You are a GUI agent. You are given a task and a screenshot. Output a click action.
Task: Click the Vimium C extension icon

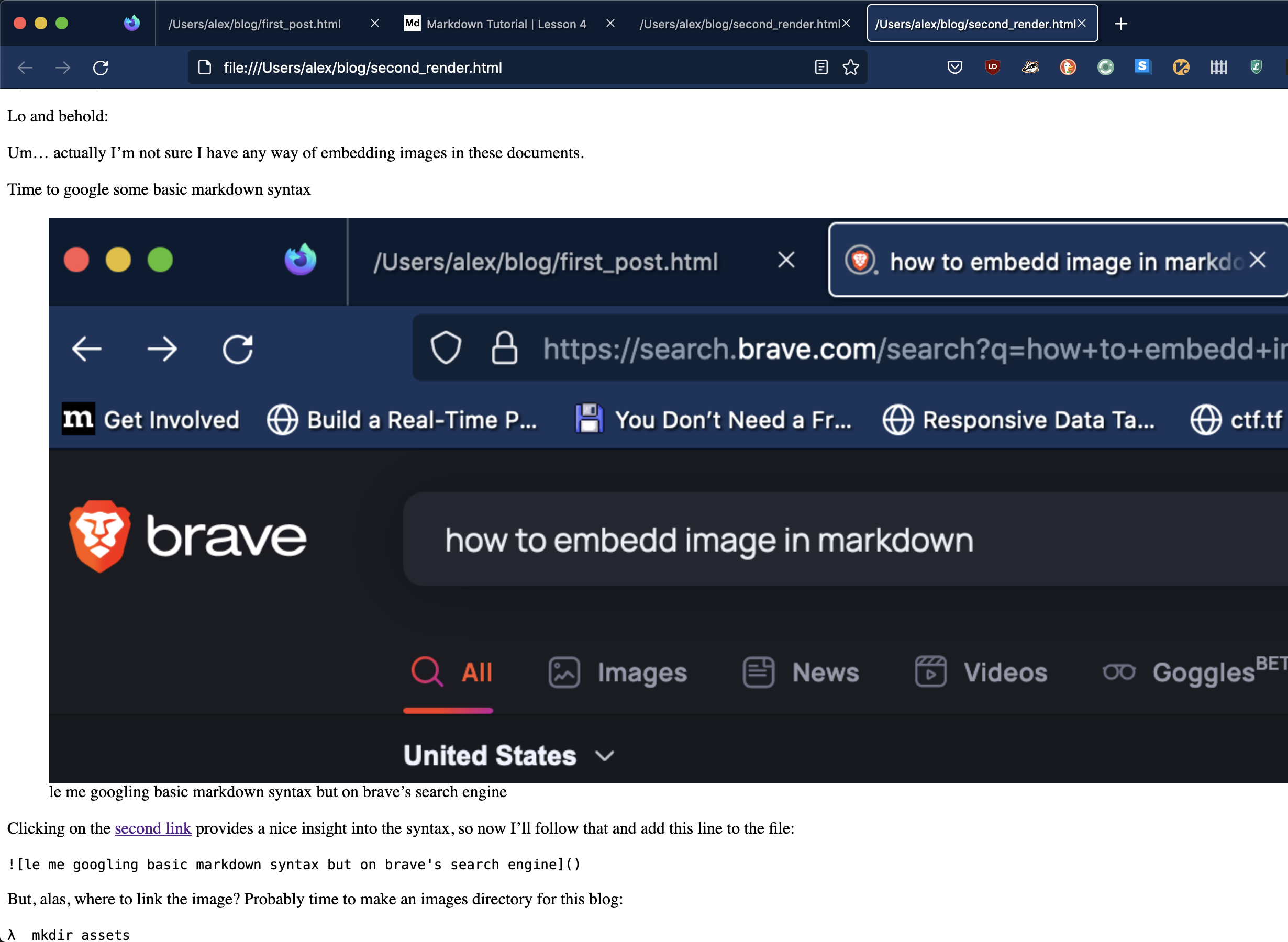(1180, 68)
